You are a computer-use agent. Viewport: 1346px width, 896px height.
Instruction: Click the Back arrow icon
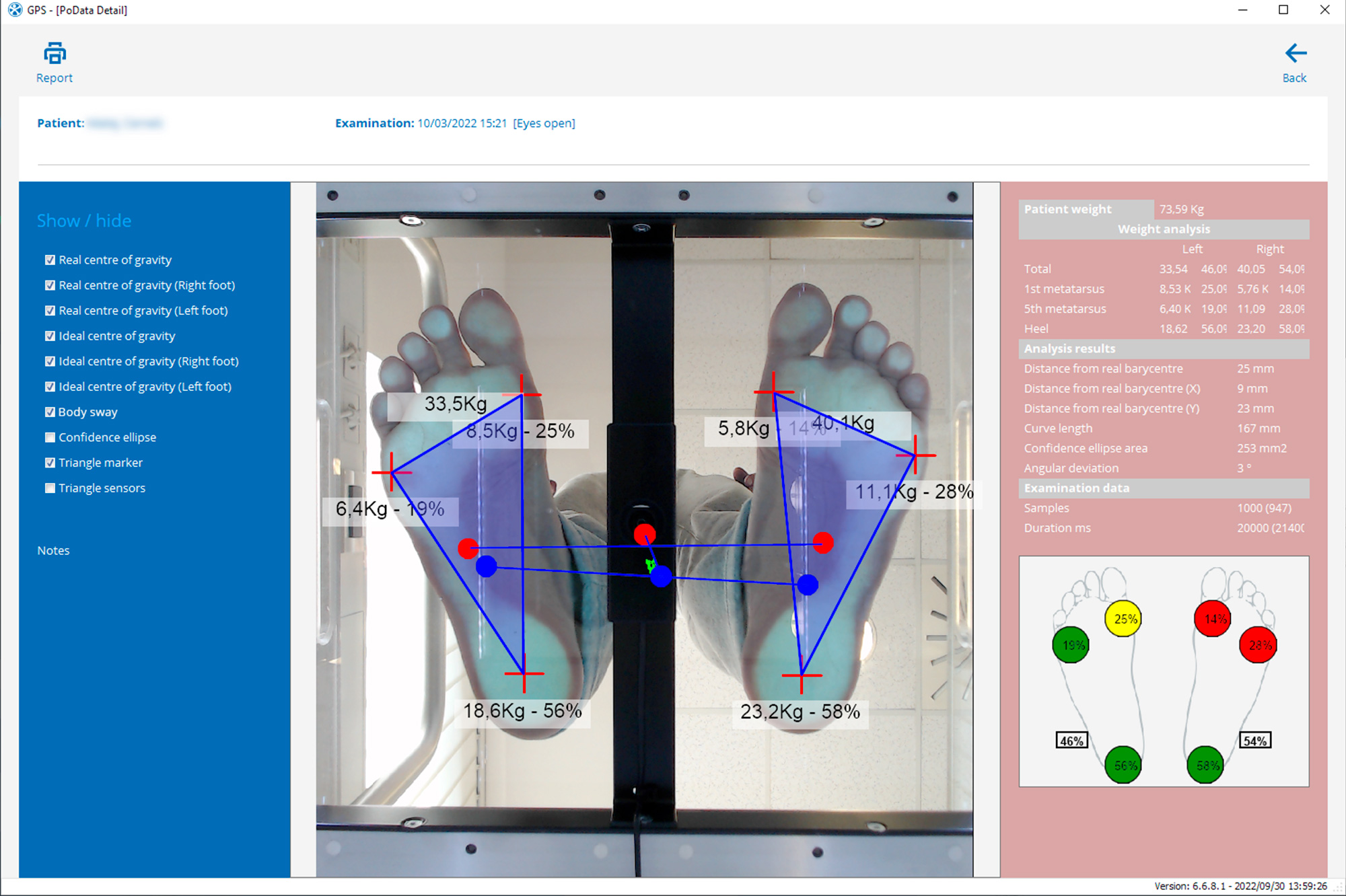[x=1295, y=53]
